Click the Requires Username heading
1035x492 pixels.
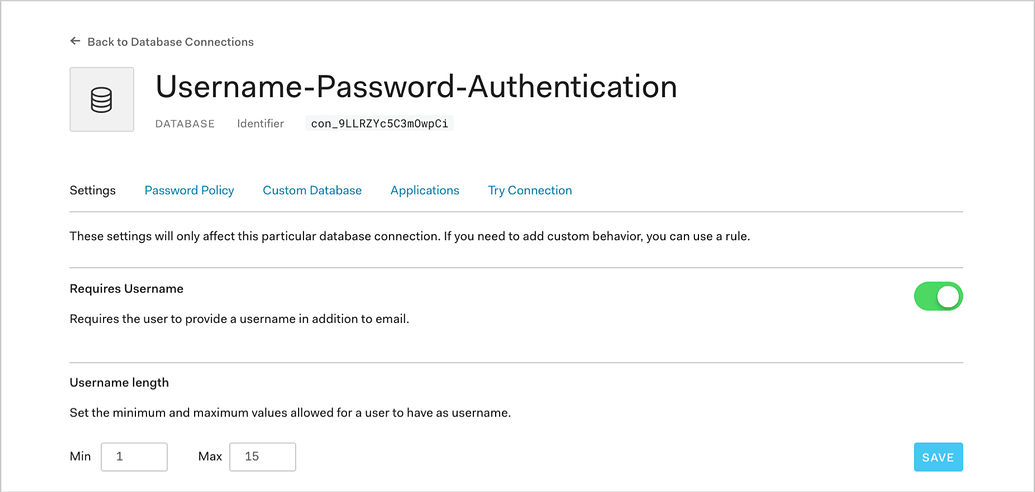(126, 289)
